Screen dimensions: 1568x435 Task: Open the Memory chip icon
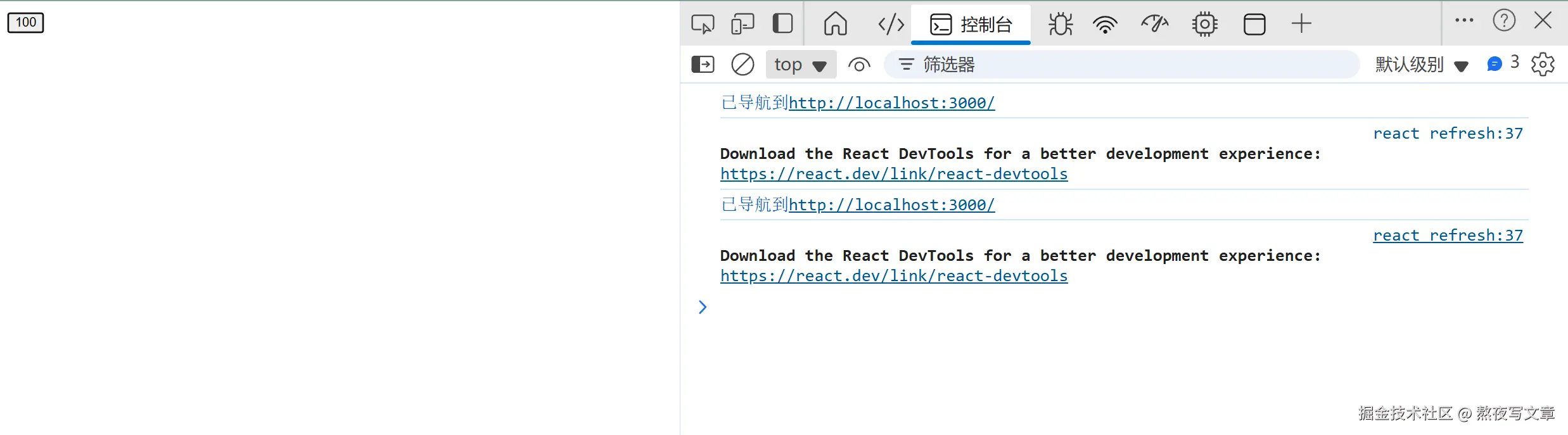(1204, 24)
